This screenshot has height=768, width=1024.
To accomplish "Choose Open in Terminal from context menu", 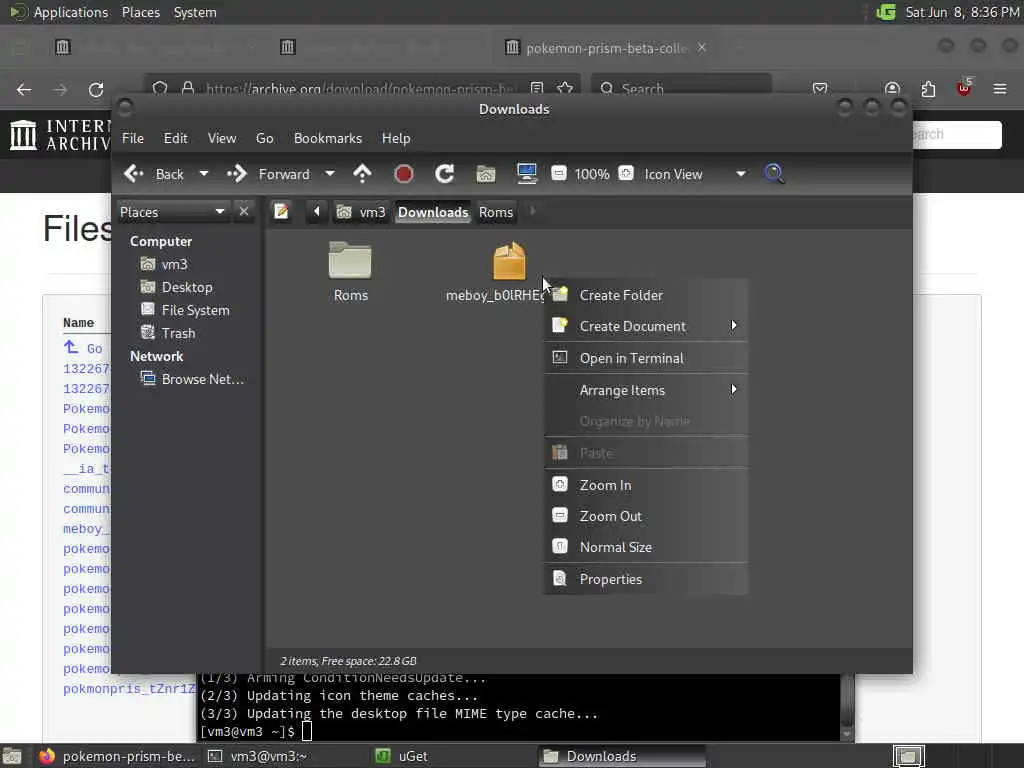I will (x=646, y=358).
